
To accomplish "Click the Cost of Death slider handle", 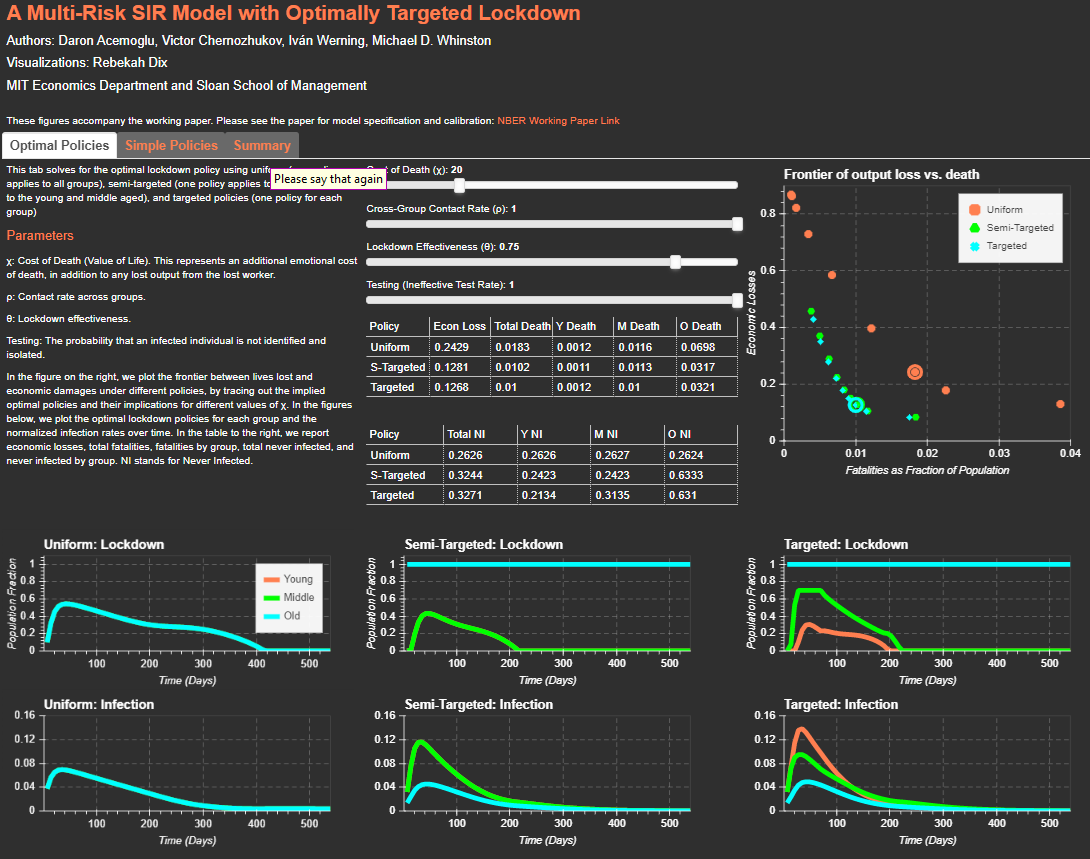I will click(x=459, y=185).
